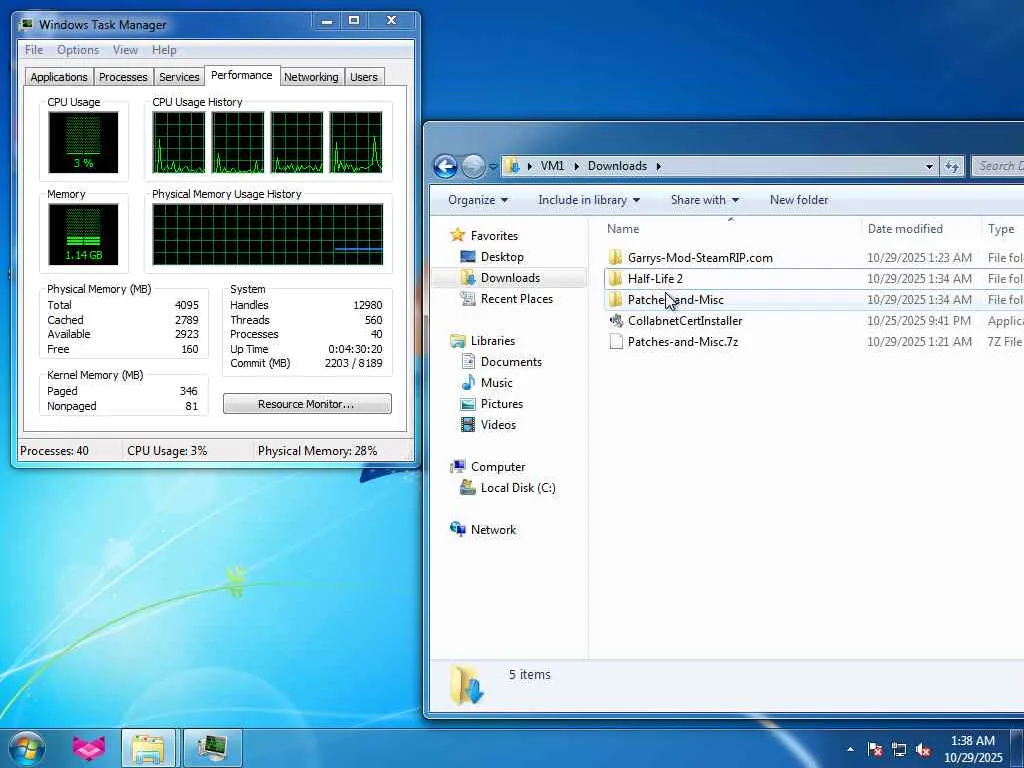This screenshot has width=1024, height=768.
Task: Select the Patches-and-Misc folder icon
Action: pyautogui.click(x=615, y=300)
